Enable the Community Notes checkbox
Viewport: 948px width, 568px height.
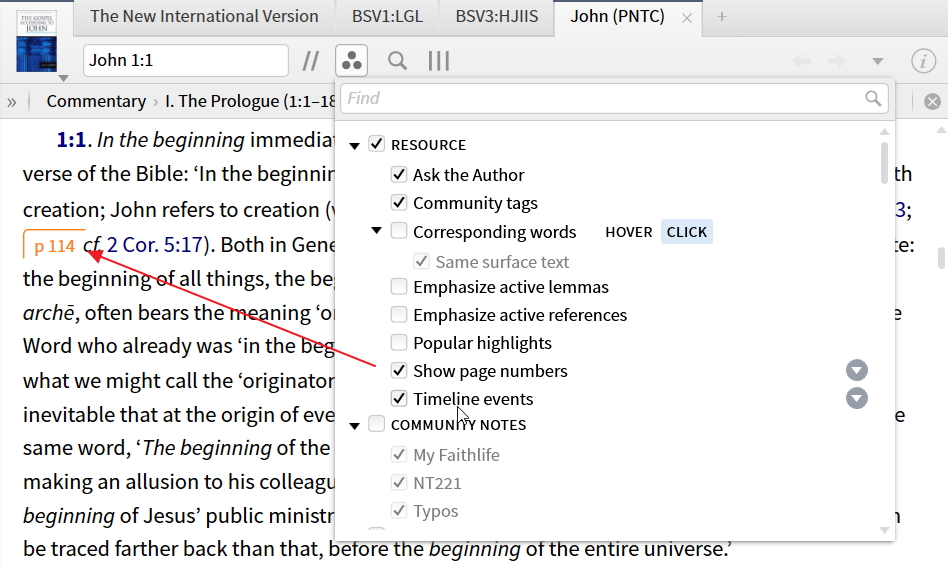[377, 424]
